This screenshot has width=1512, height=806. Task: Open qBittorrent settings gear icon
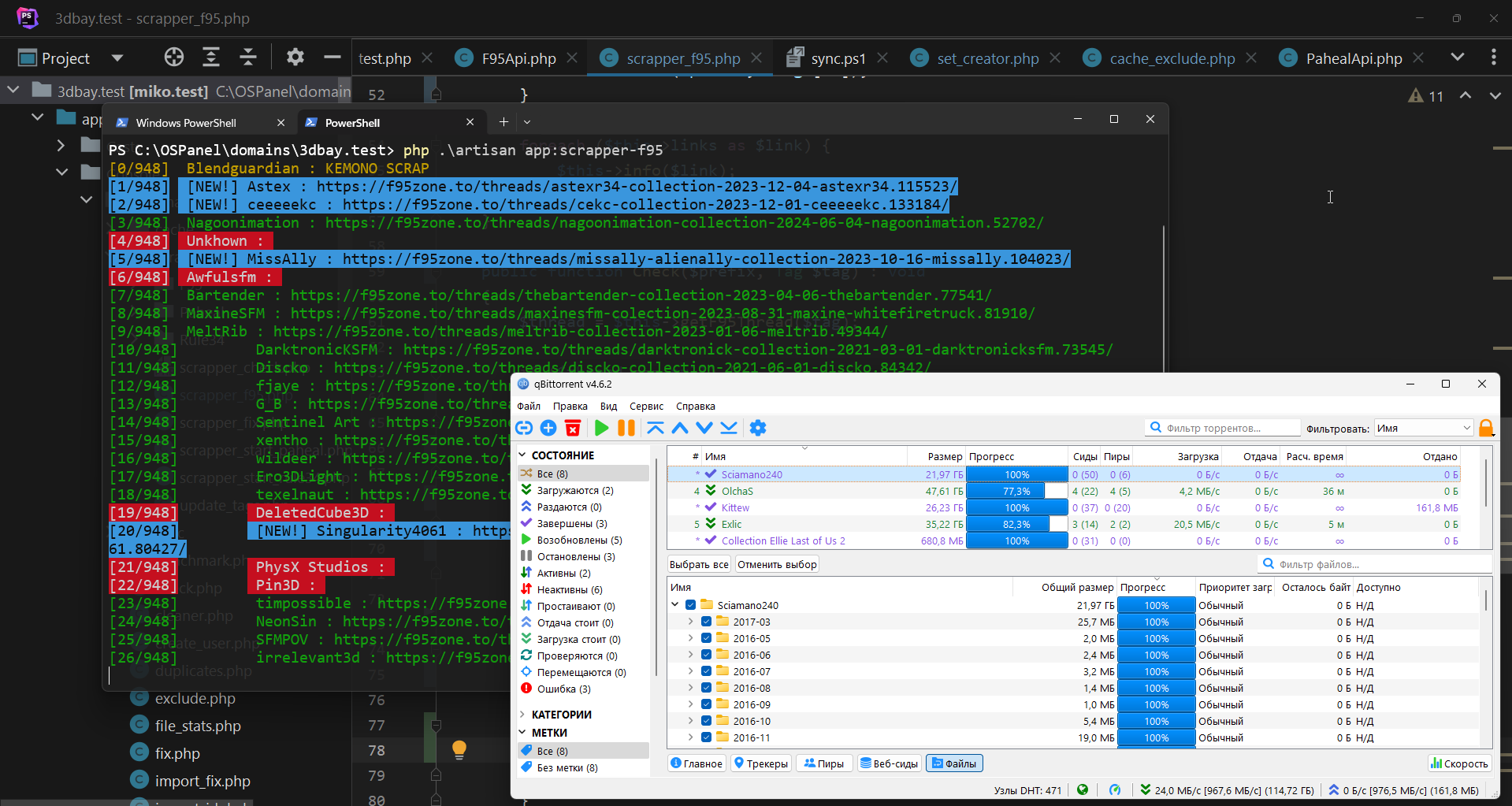(758, 428)
